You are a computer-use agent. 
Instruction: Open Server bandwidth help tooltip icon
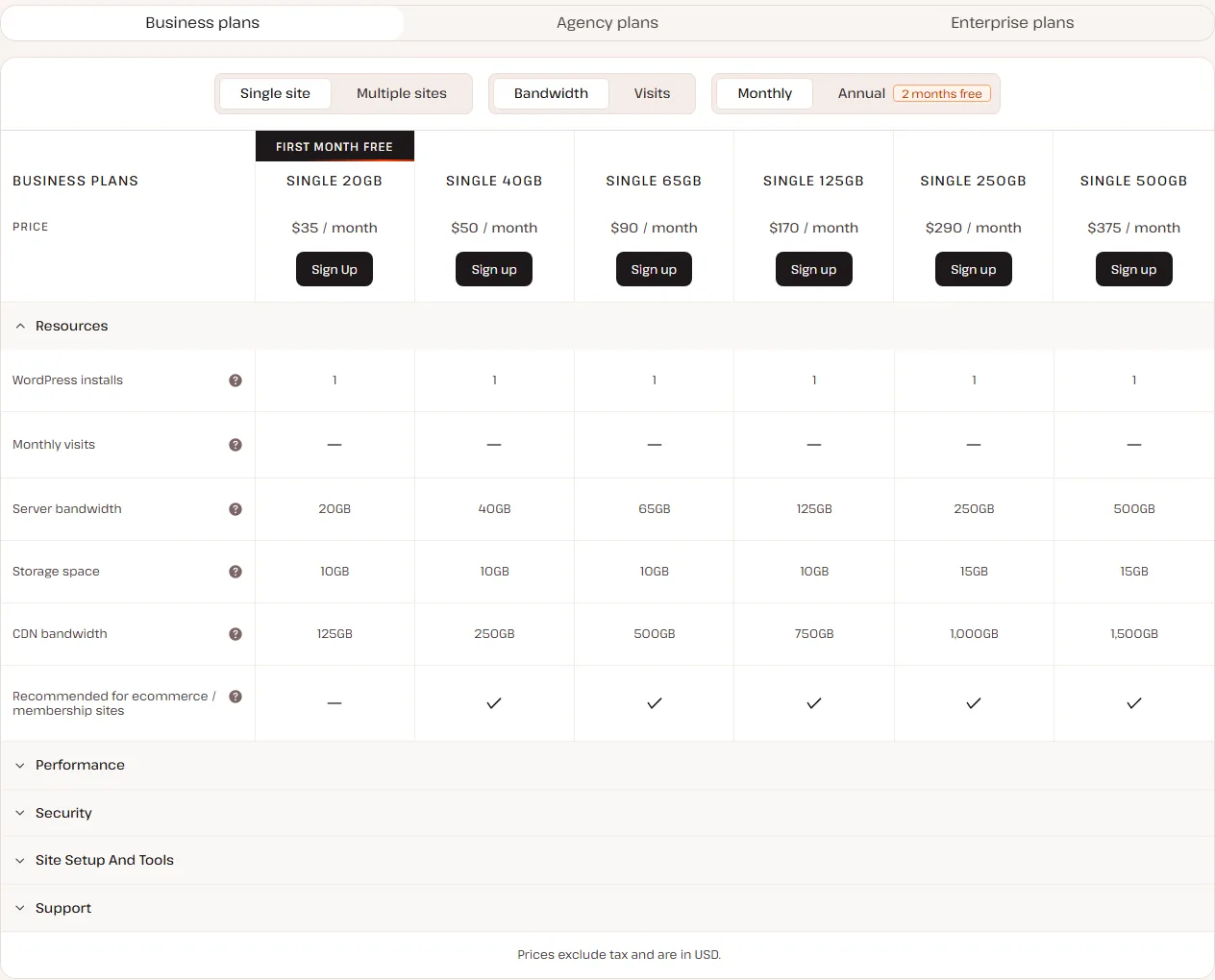(x=236, y=509)
